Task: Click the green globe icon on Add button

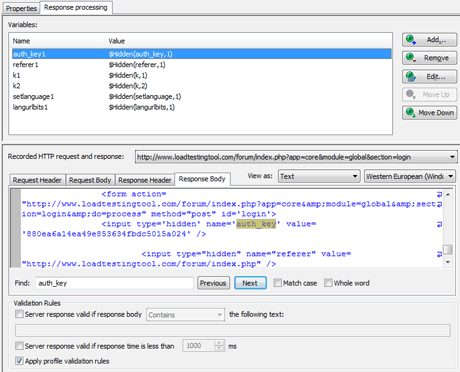Action: tap(411, 40)
